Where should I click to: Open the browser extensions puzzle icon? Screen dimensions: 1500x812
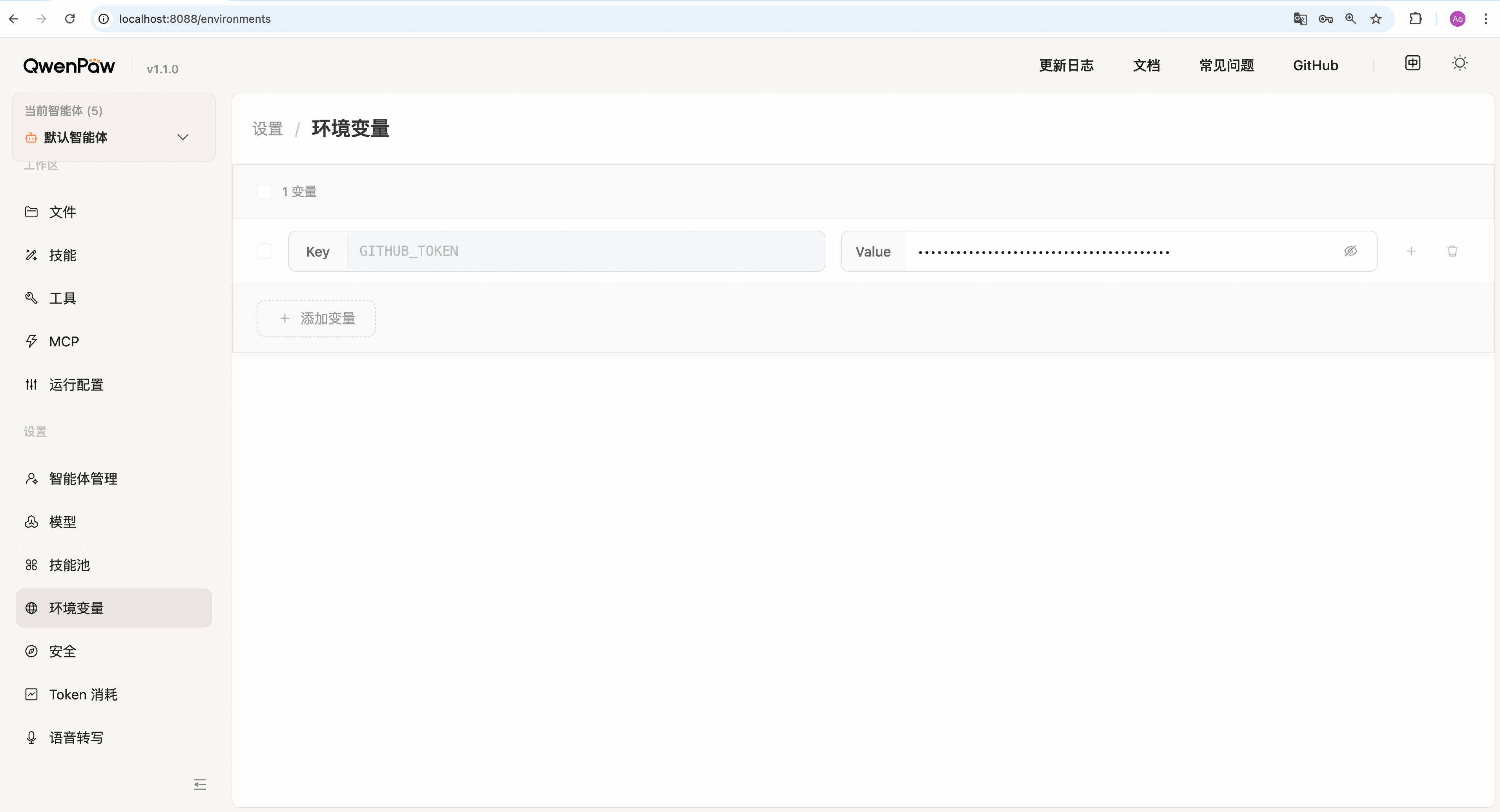point(1415,18)
